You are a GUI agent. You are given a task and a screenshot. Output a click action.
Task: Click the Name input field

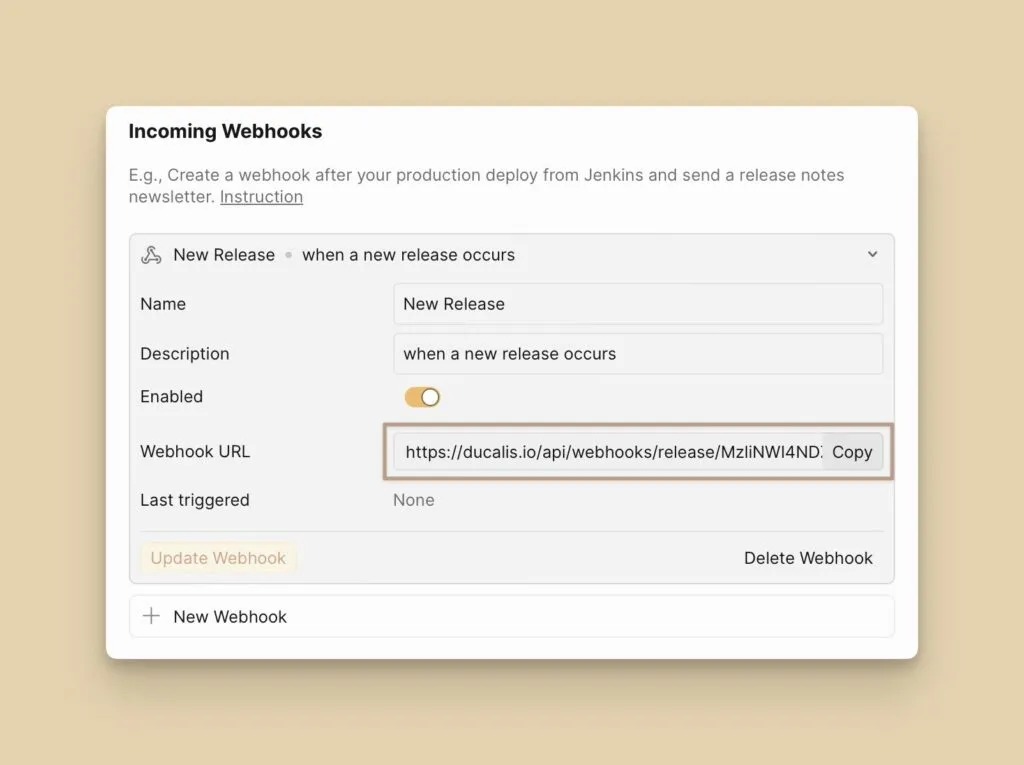[x=638, y=304]
